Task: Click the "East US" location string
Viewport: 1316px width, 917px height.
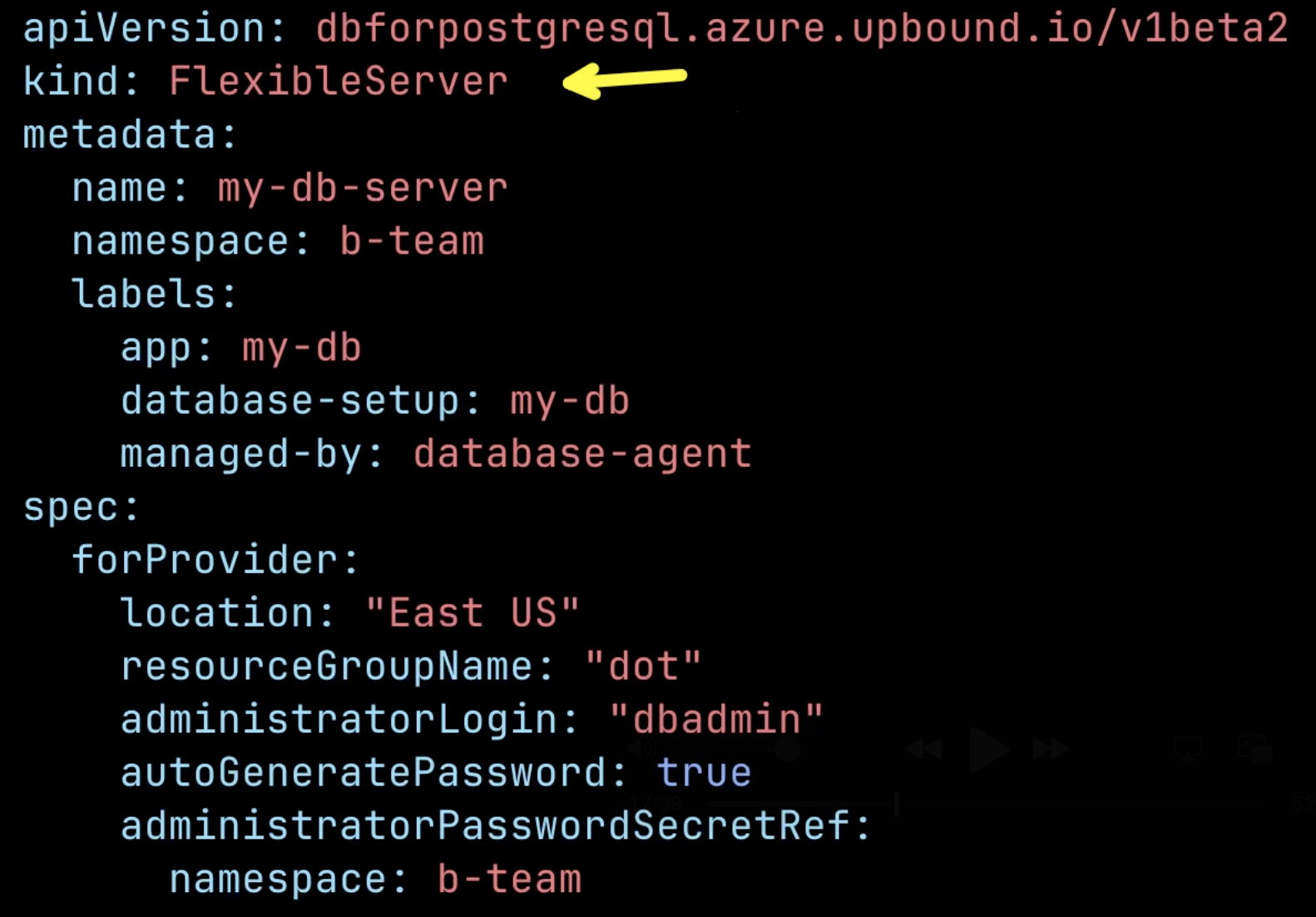Action: [472, 613]
